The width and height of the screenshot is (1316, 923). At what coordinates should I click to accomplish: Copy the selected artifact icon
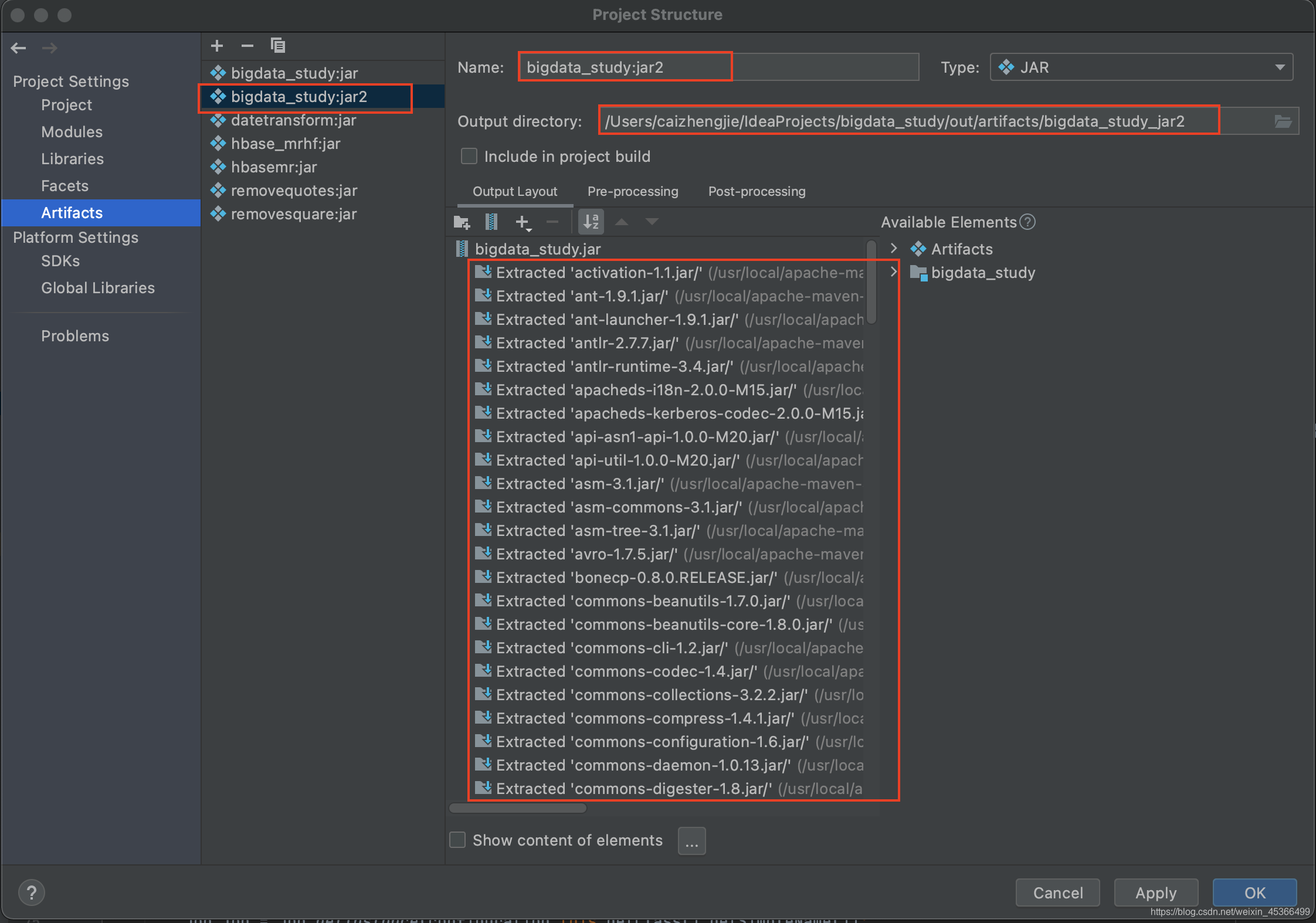click(x=278, y=46)
